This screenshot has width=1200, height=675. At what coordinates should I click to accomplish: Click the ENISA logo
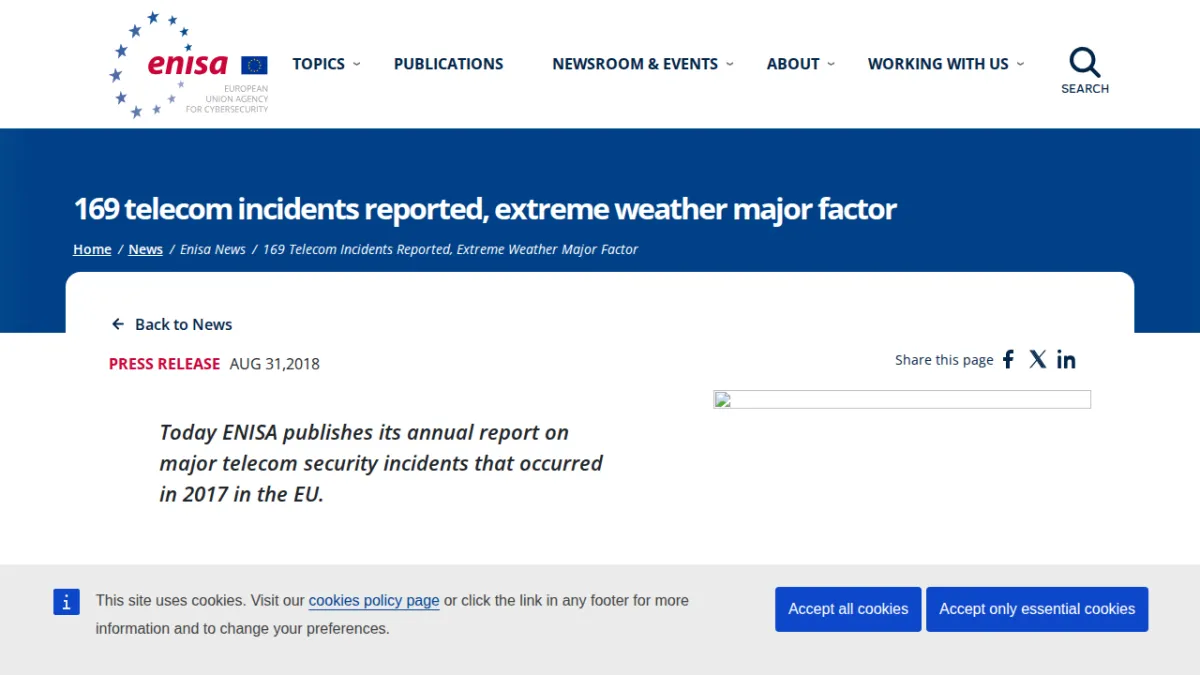pos(188,65)
